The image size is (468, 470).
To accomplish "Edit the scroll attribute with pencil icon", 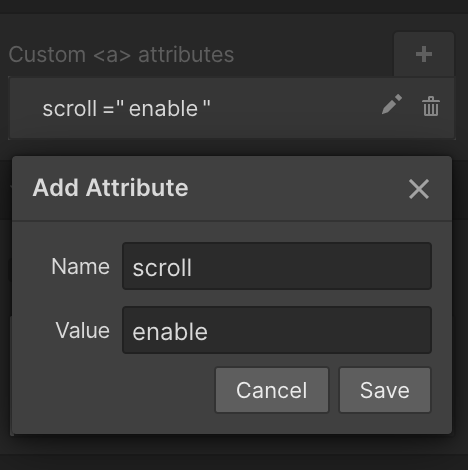I will (392, 104).
